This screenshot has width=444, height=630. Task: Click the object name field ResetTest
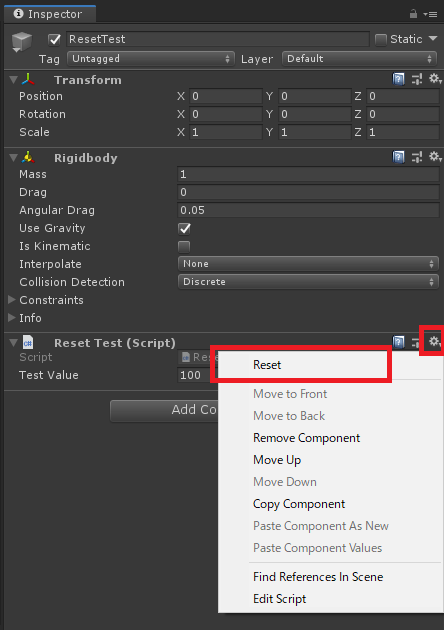217,39
